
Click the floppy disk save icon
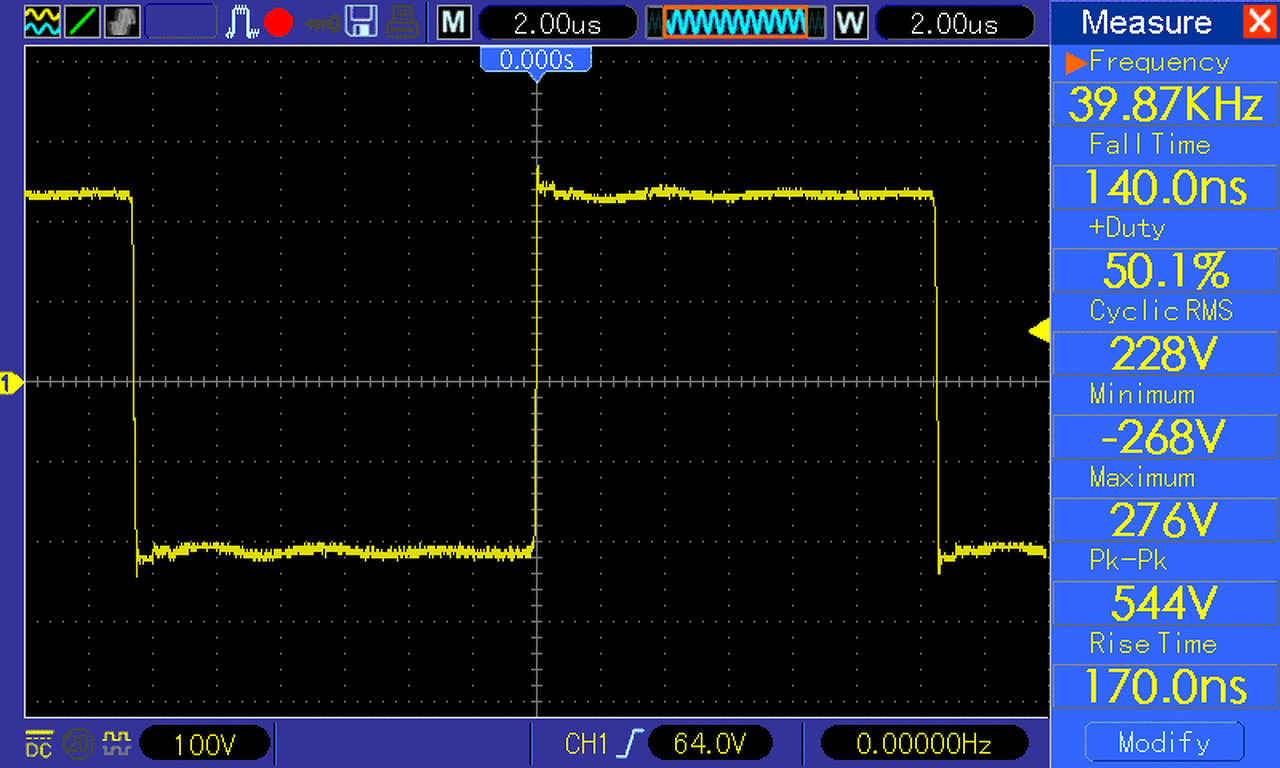click(x=361, y=21)
